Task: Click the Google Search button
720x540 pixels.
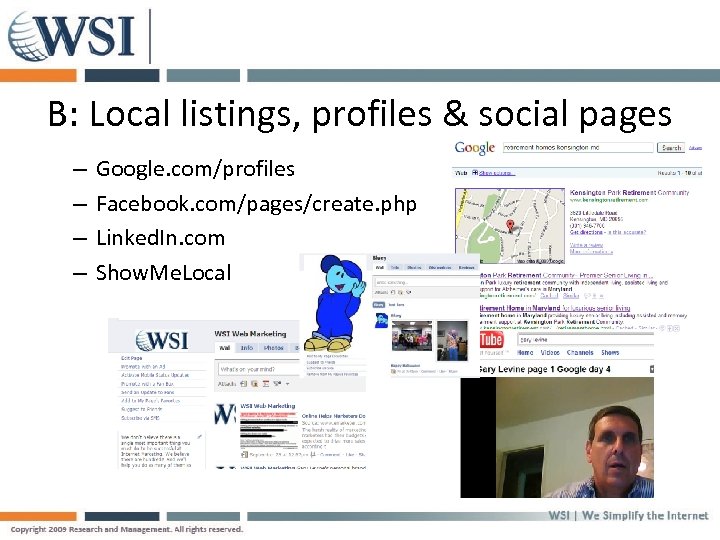Action: click(x=671, y=147)
